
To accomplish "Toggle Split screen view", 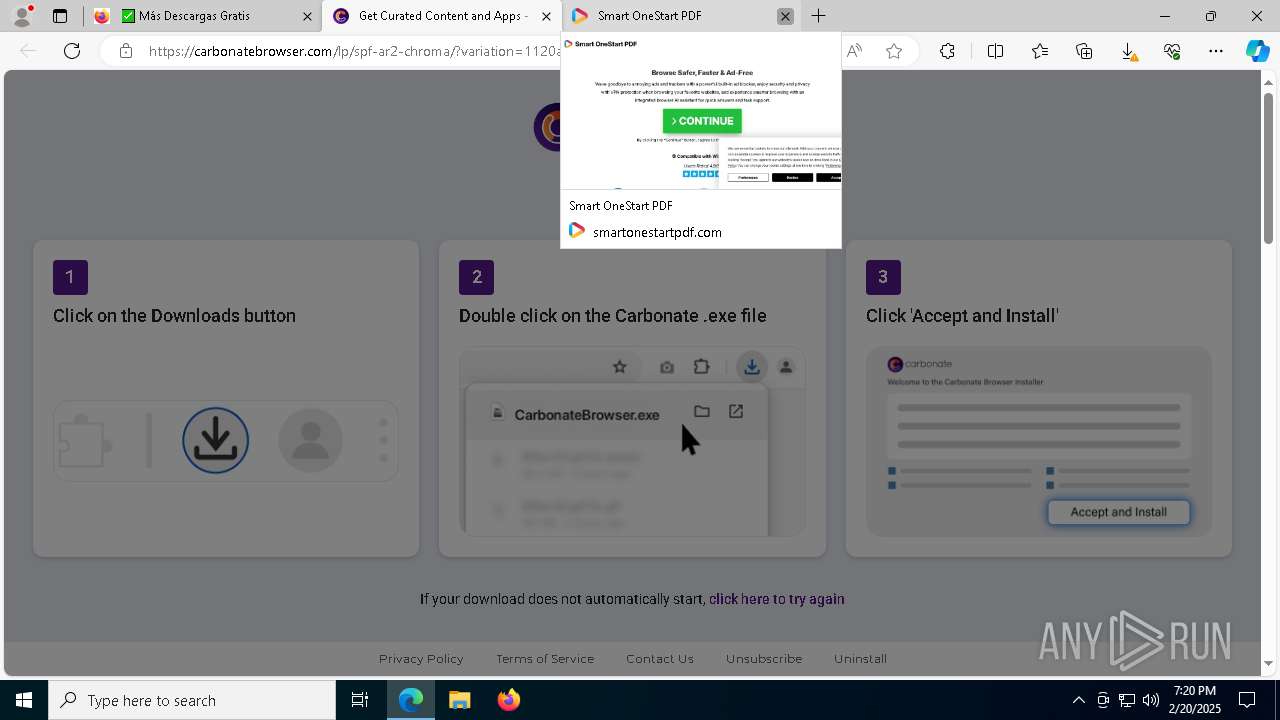I will [995, 51].
